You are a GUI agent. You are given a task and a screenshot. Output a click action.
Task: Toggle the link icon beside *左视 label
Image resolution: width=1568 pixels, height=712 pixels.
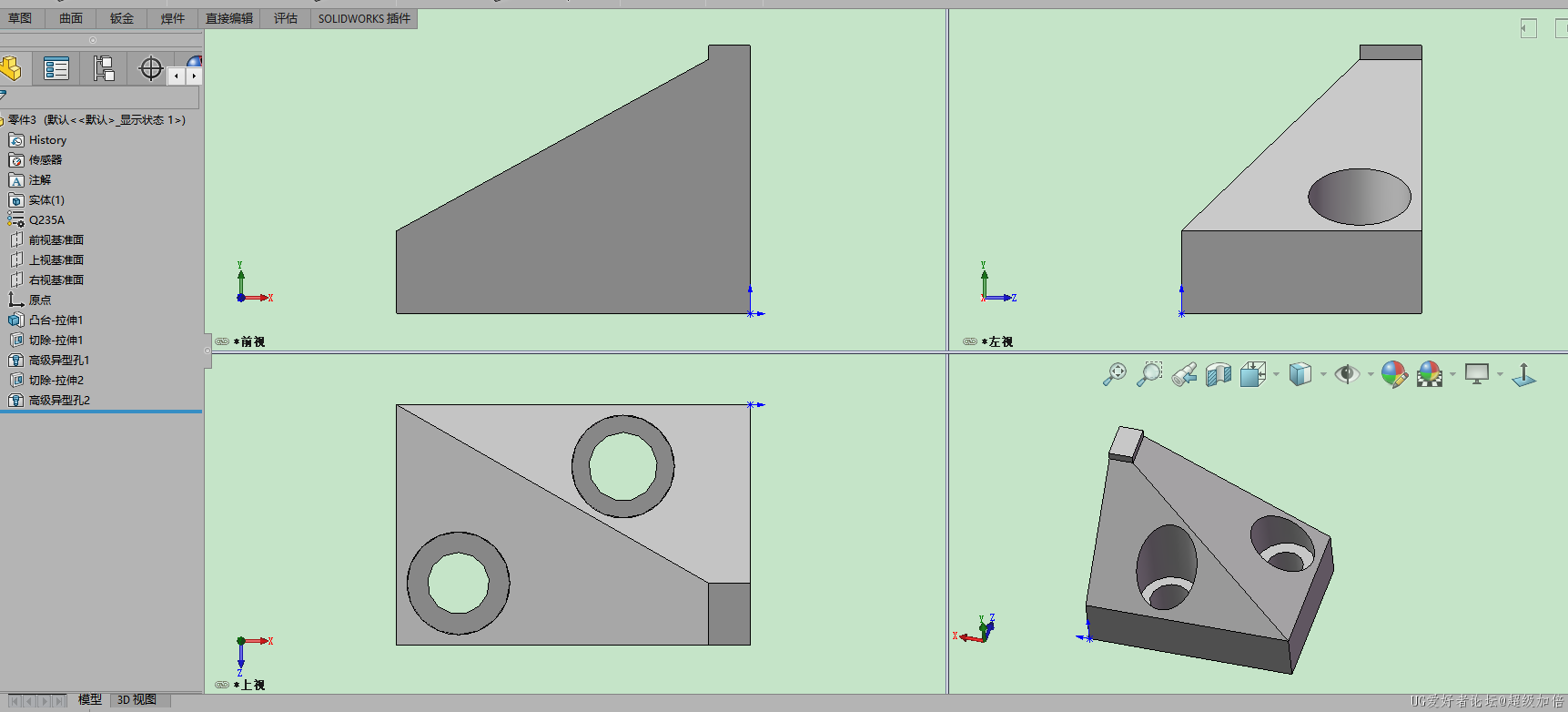(x=970, y=342)
